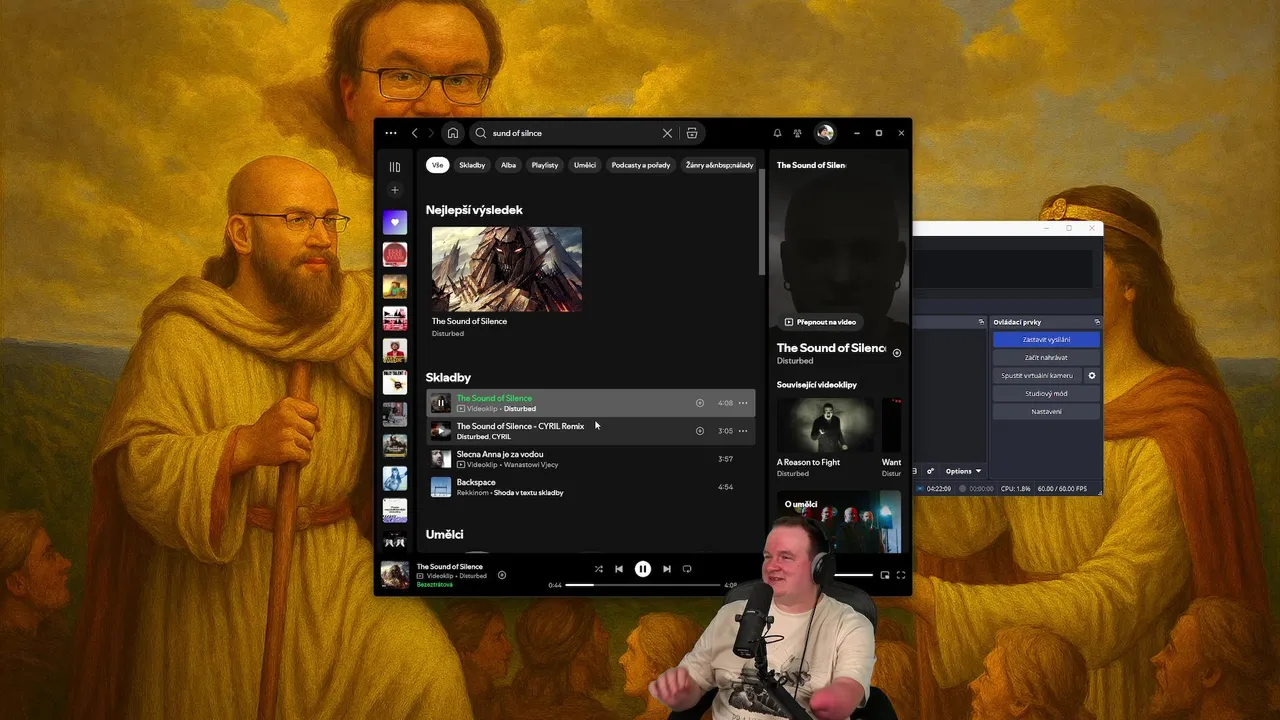Click the OBS gears icon beside Options

click(930, 471)
